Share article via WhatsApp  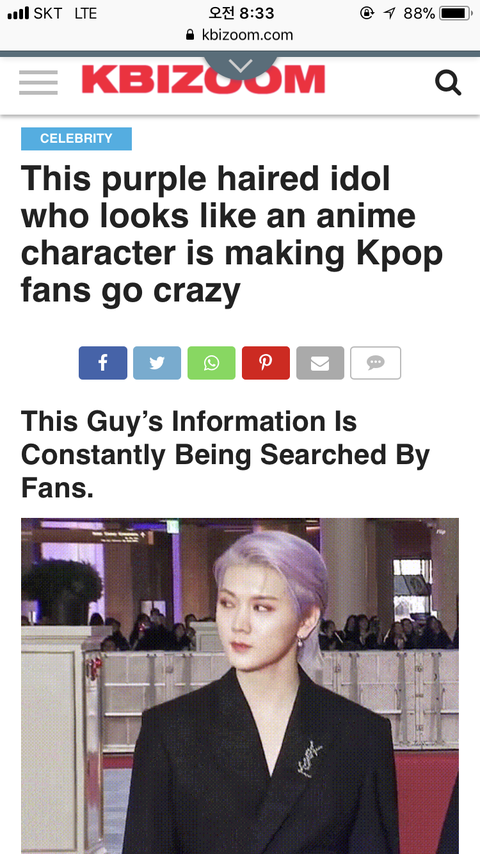211,363
